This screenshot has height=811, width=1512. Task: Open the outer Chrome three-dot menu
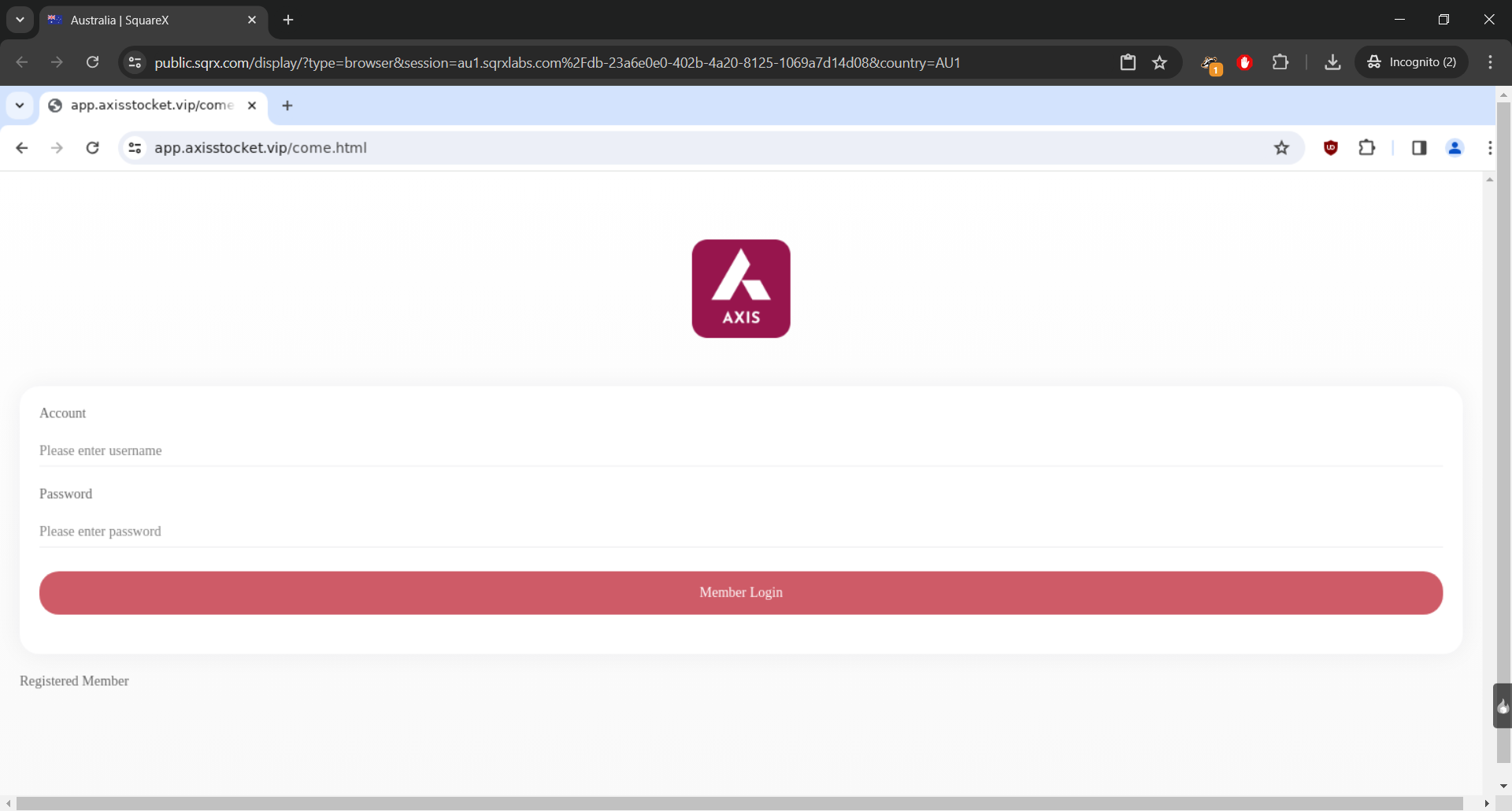(x=1490, y=62)
